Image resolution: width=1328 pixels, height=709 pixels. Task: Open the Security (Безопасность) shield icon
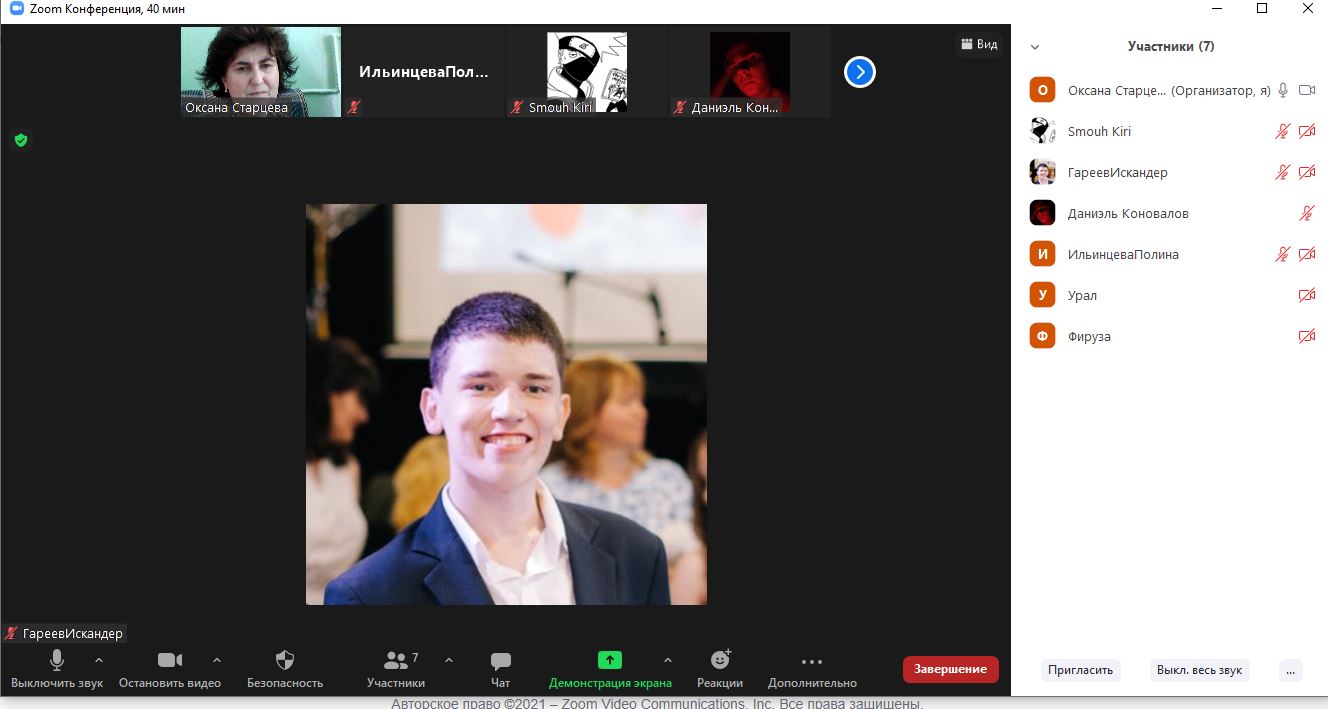pyautogui.click(x=285, y=660)
